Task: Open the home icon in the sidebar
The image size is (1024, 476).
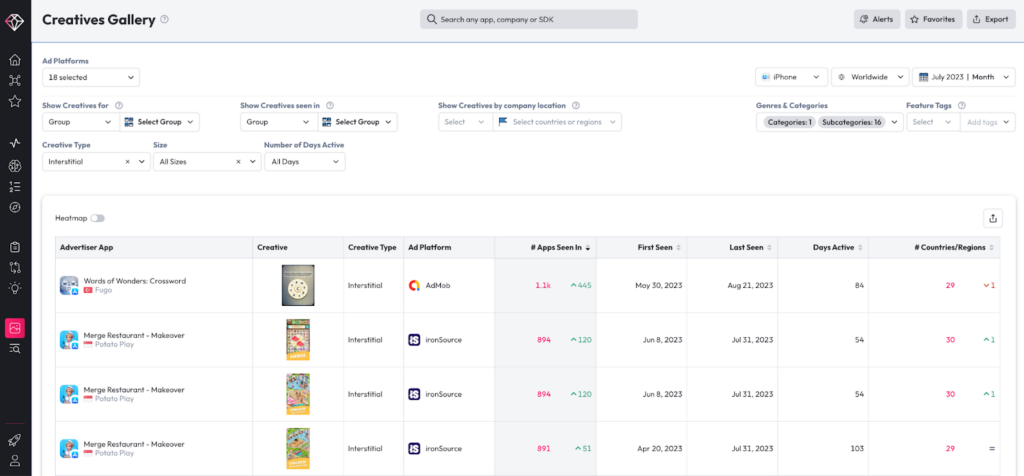Action: (x=15, y=60)
